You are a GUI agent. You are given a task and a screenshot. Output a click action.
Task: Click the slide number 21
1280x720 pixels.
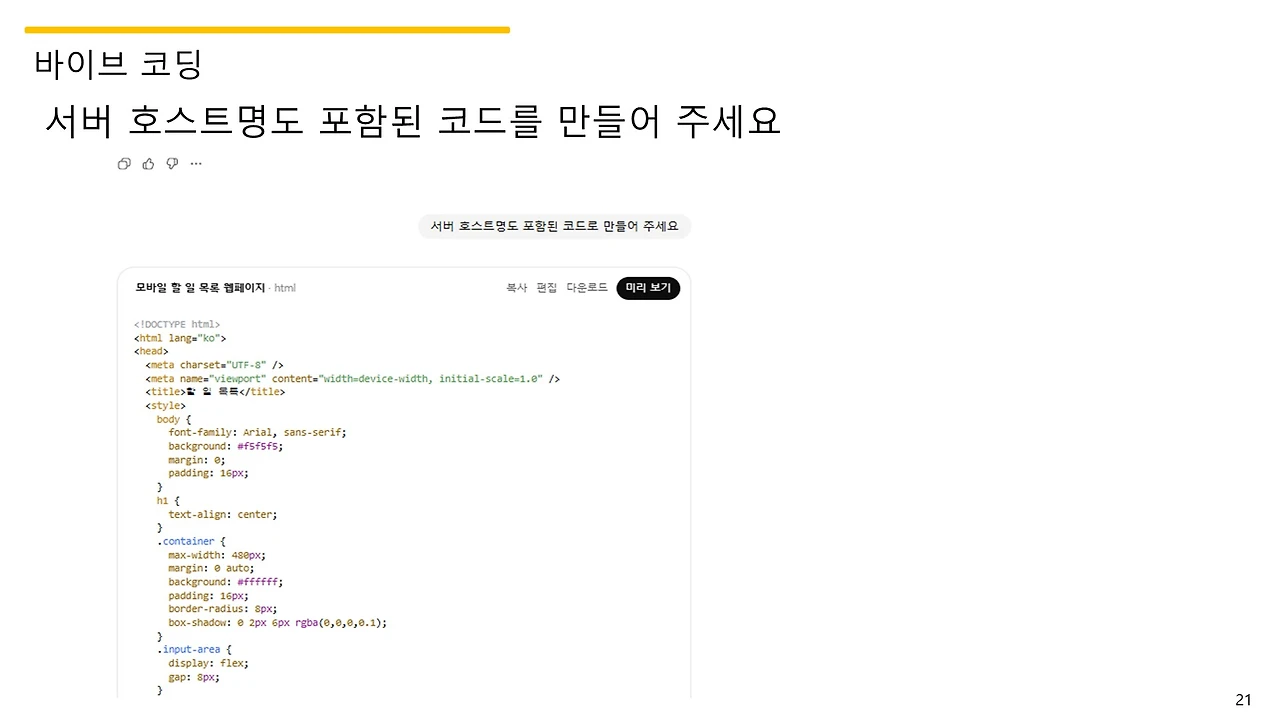(x=1243, y=699)
